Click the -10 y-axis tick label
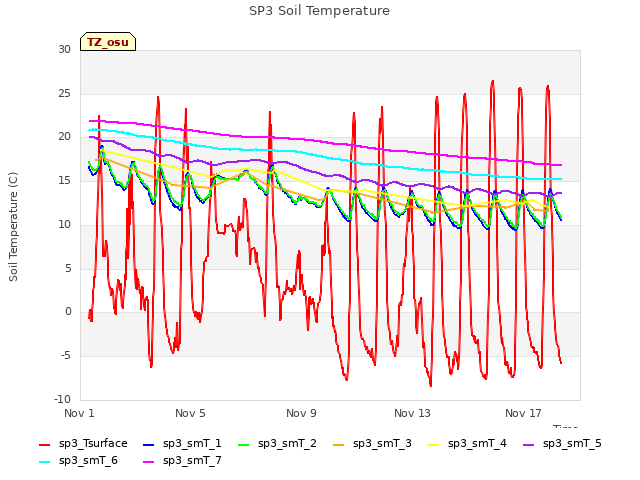The height and width of the screenshot is (480, 640). (62, 399)
